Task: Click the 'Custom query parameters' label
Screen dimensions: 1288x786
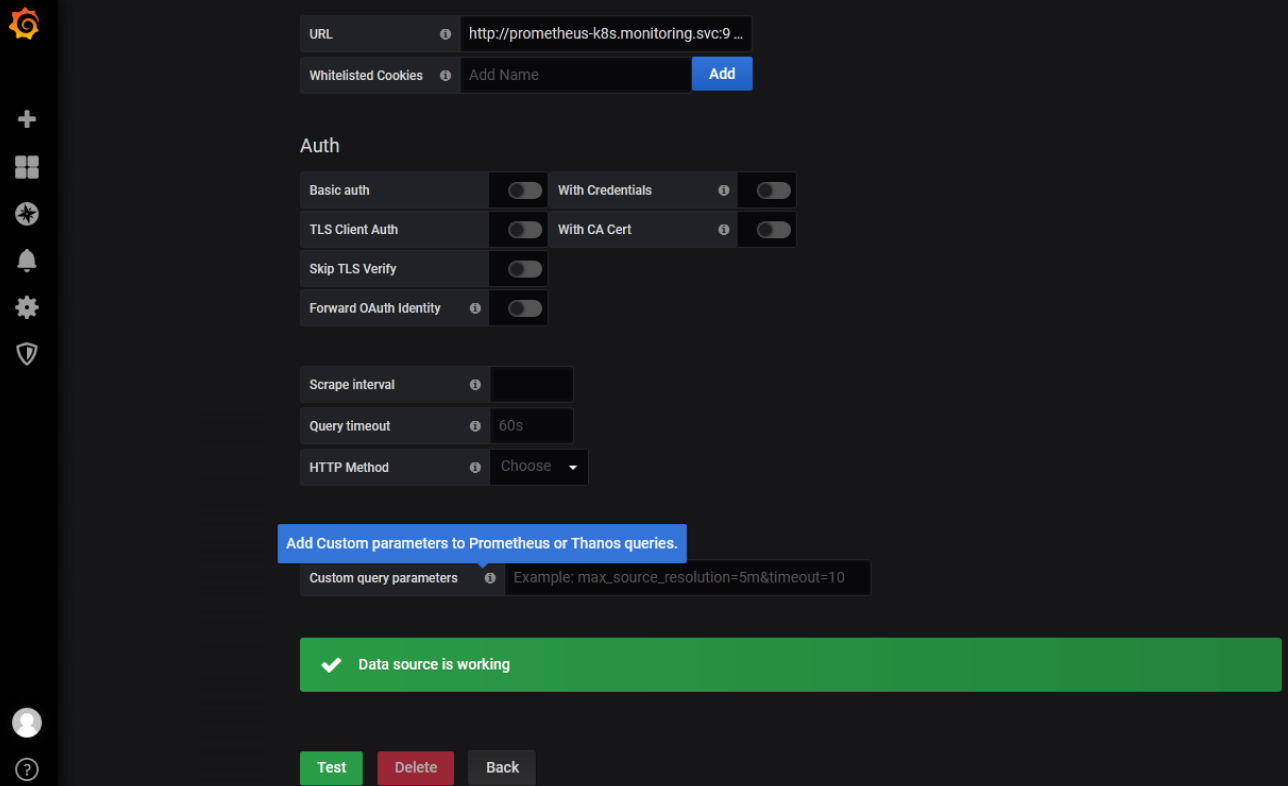Action: pos(384,578)
